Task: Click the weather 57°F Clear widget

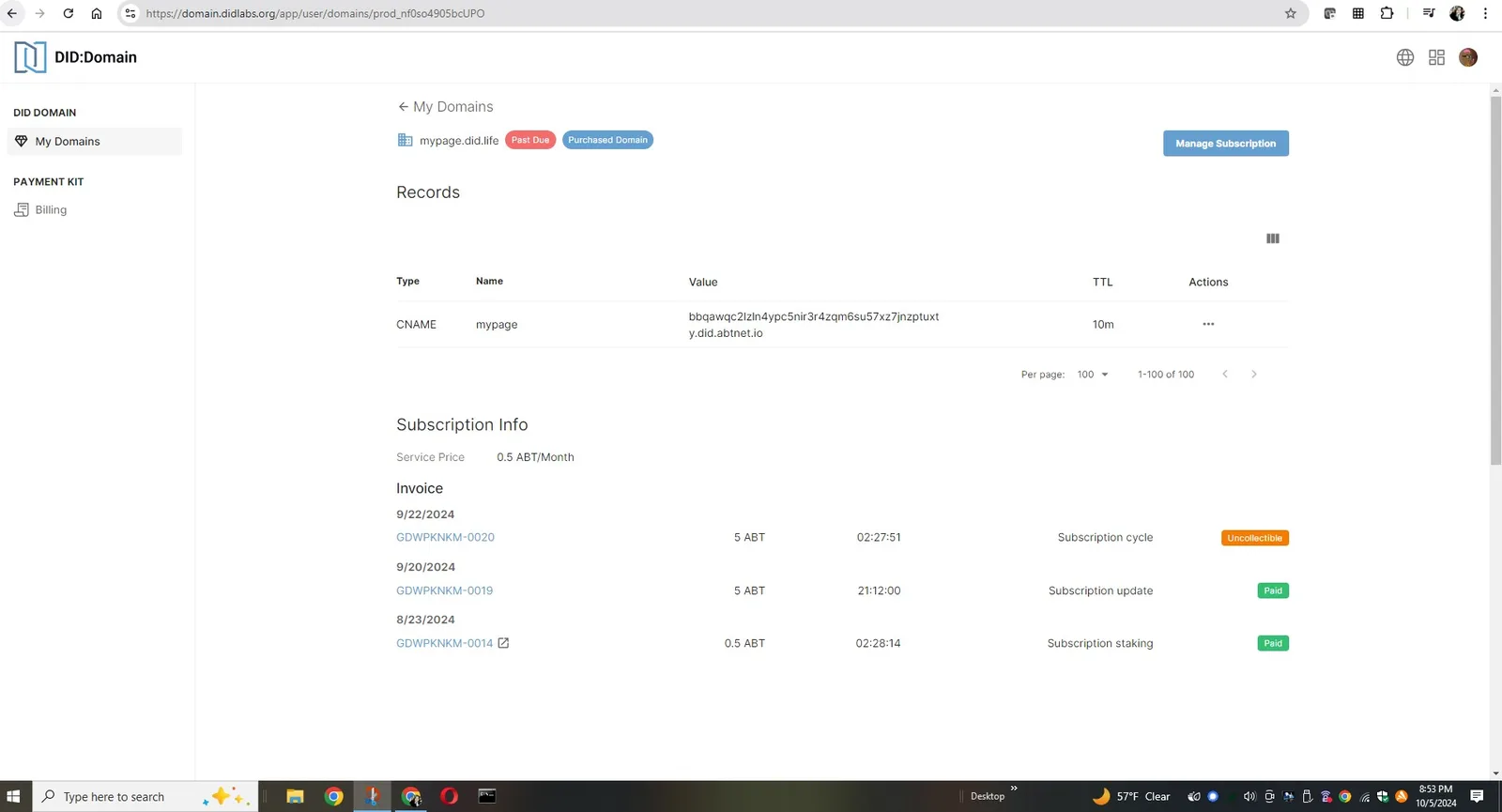Action: (1131, 796)
